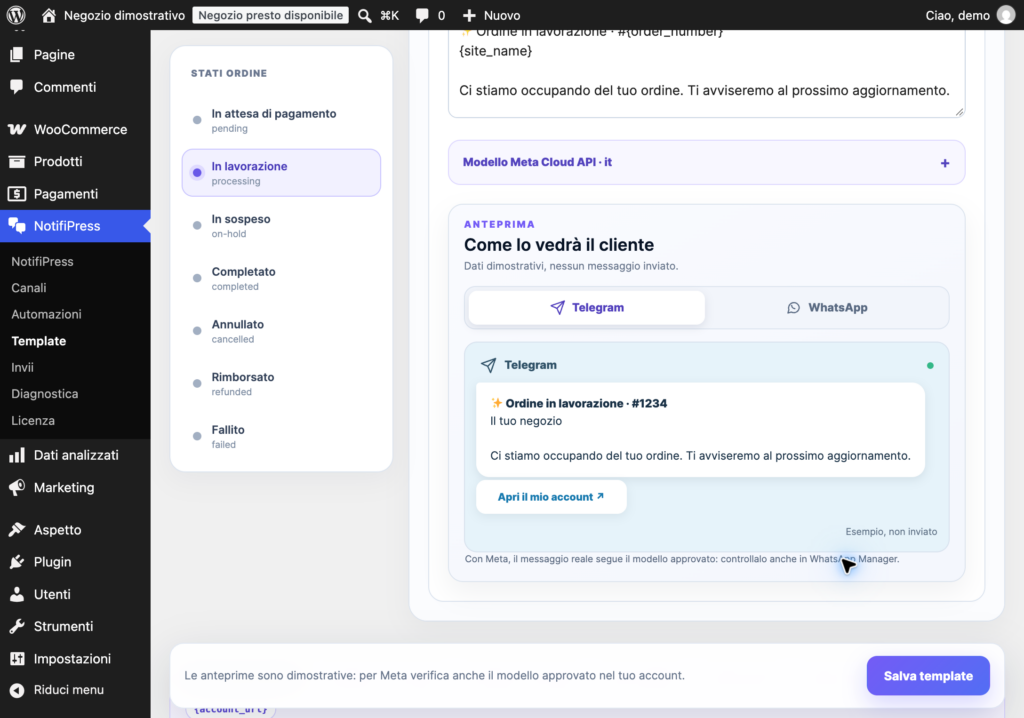Viewport: 1024px width, 718px height.
Task: Click the Salva template button
Action: click(x=928, y=676)
